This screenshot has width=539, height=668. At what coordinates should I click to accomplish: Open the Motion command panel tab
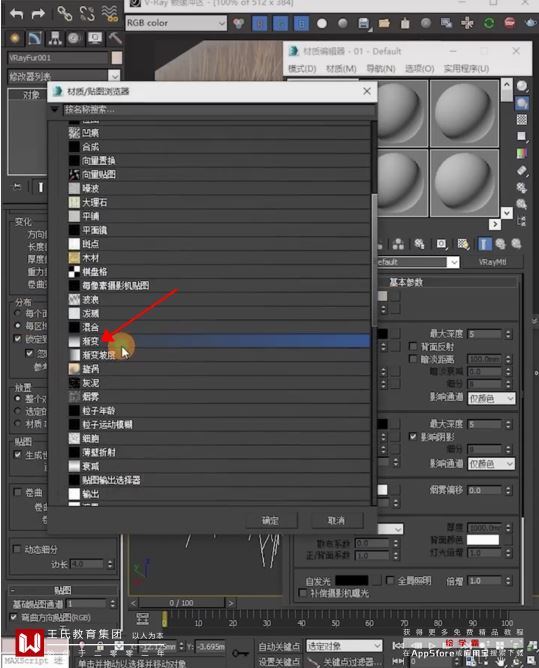pyautogui.click(x=74, y=39)
